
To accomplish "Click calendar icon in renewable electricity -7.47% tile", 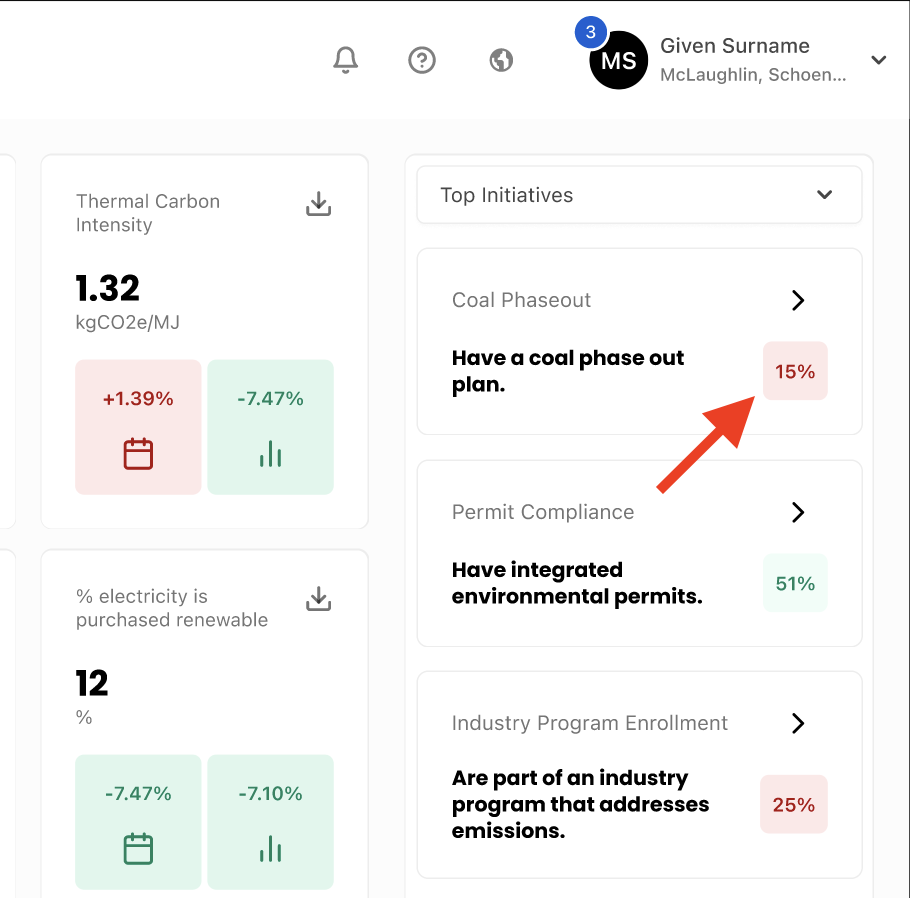I will click(138, 849).
